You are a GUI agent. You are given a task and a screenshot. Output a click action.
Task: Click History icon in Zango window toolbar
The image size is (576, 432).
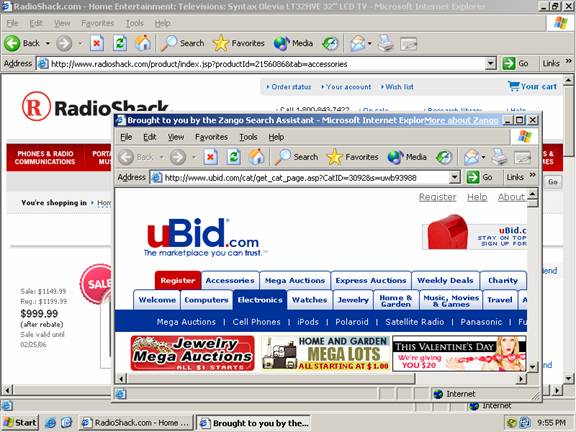(x=444, y=157)
